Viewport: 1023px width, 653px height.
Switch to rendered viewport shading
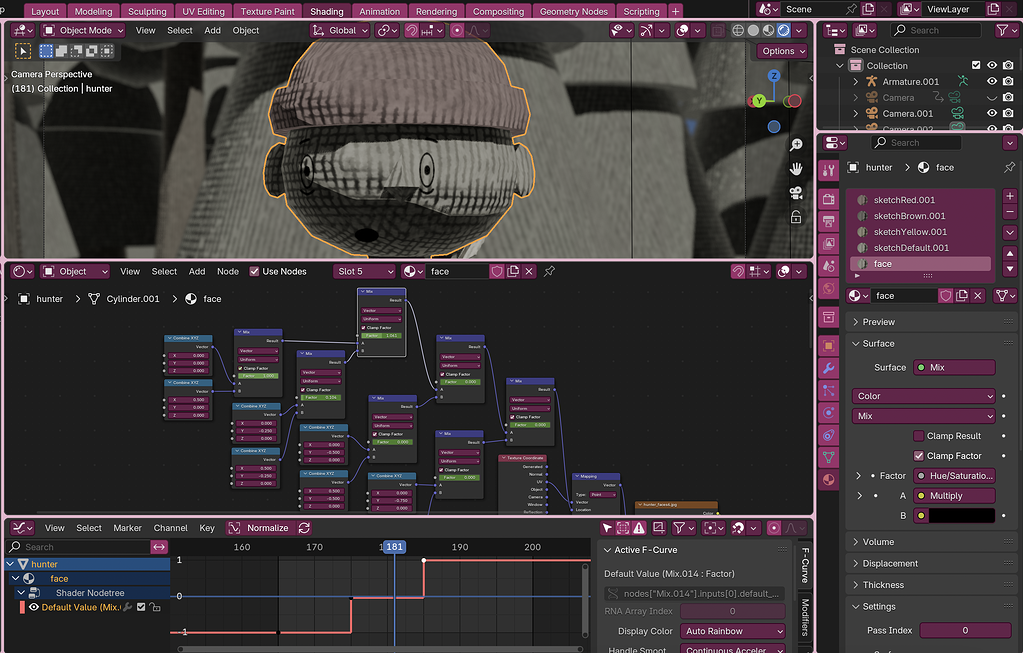(x=784, y=30)
